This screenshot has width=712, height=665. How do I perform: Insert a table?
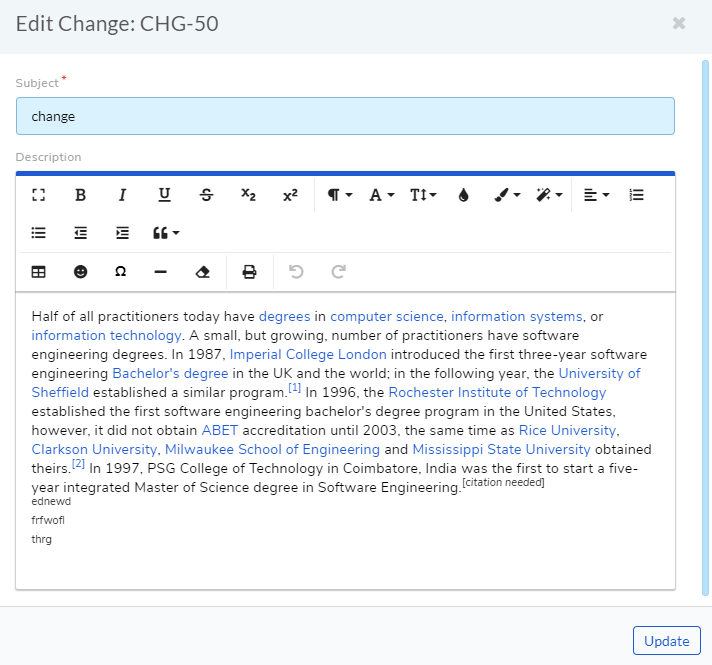(x=39, y=272)
